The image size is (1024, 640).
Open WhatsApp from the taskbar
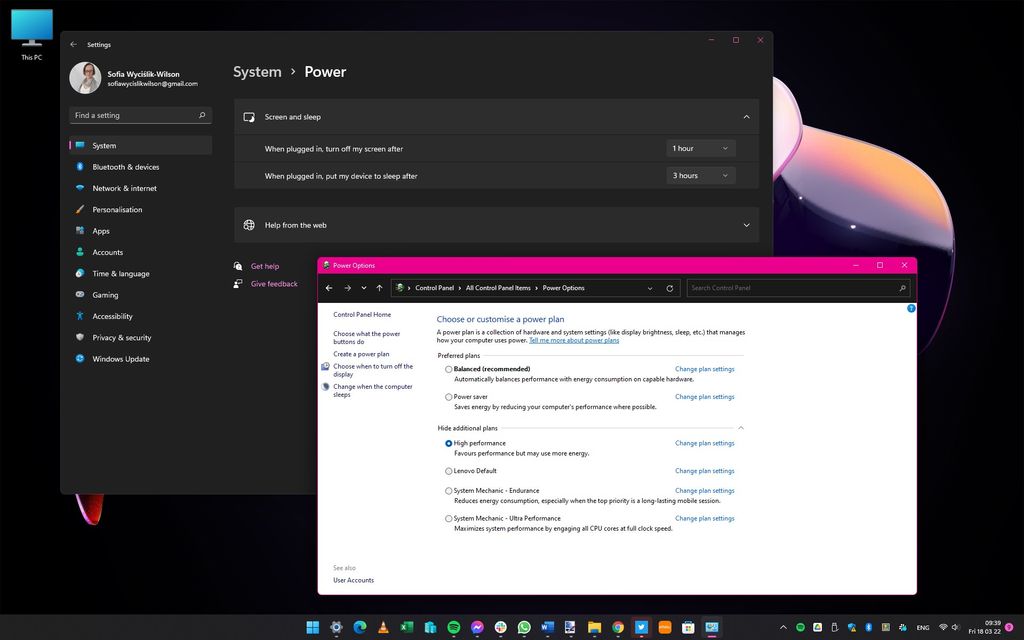523,627
